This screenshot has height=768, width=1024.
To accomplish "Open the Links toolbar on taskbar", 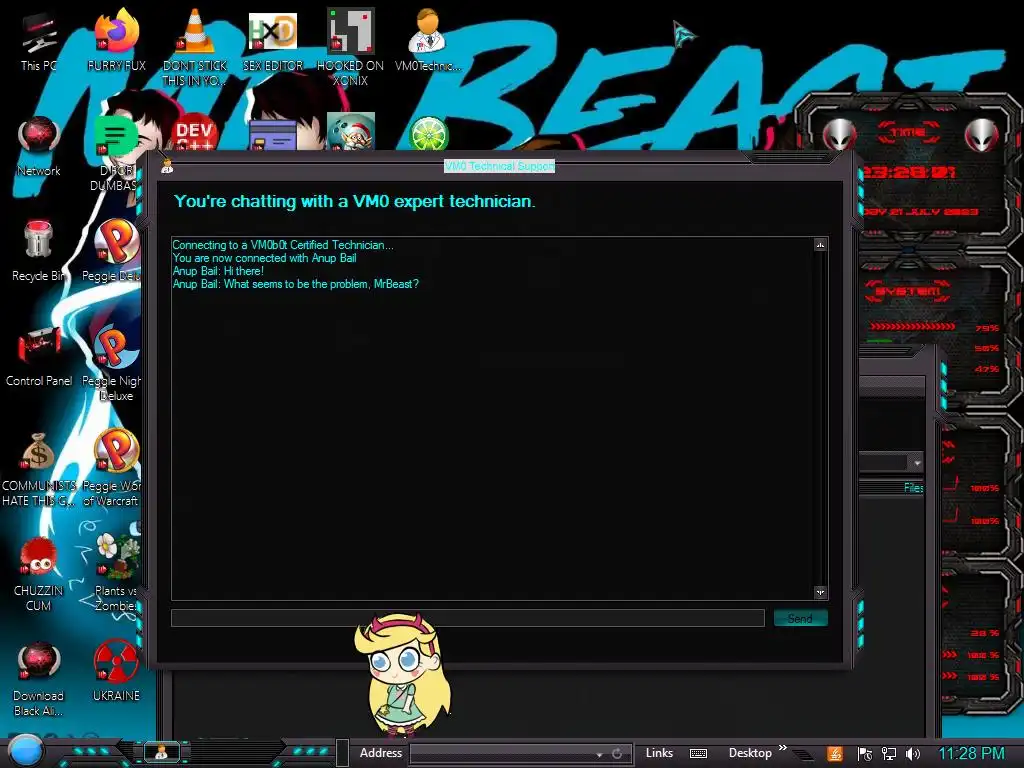I will [x=659, y=753].
